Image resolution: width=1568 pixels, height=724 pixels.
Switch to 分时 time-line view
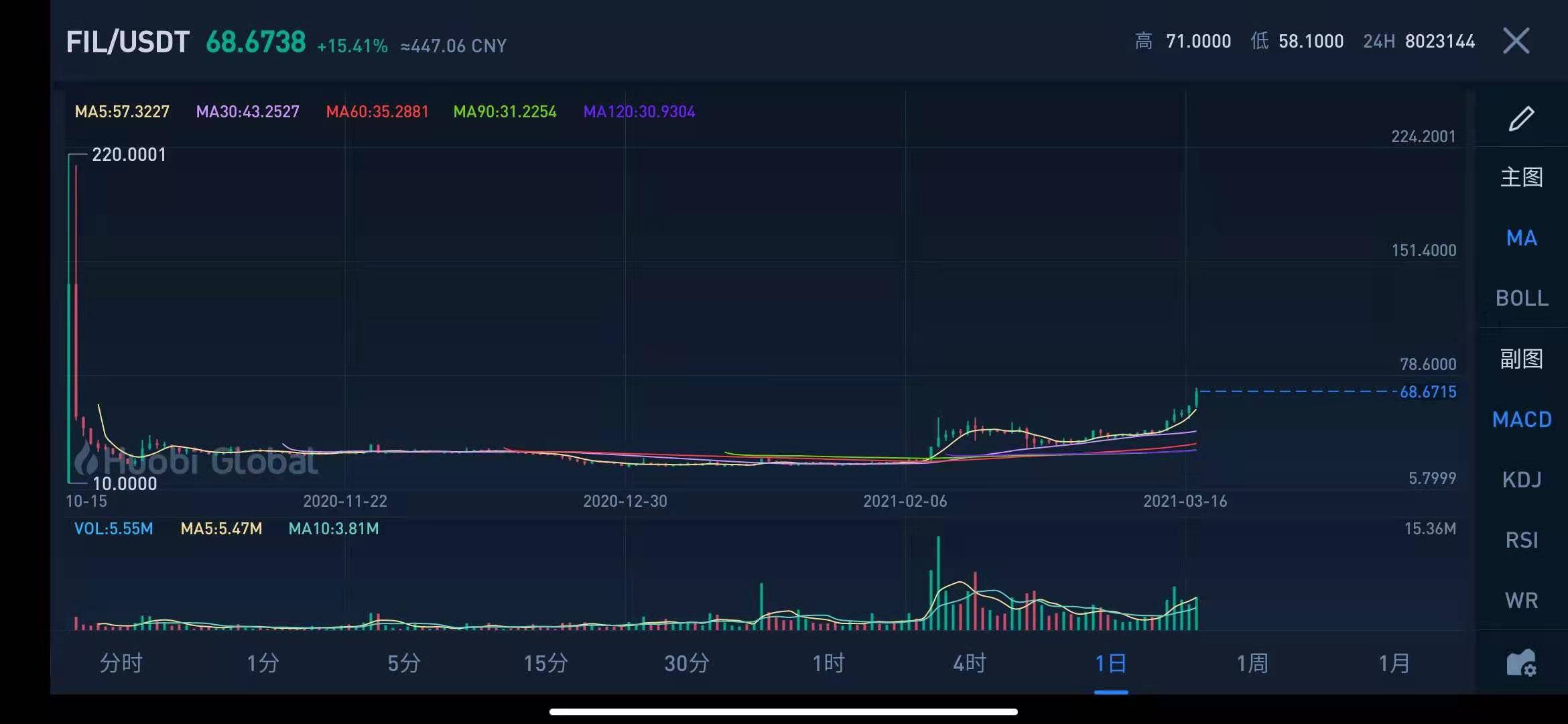coord(121,663)
